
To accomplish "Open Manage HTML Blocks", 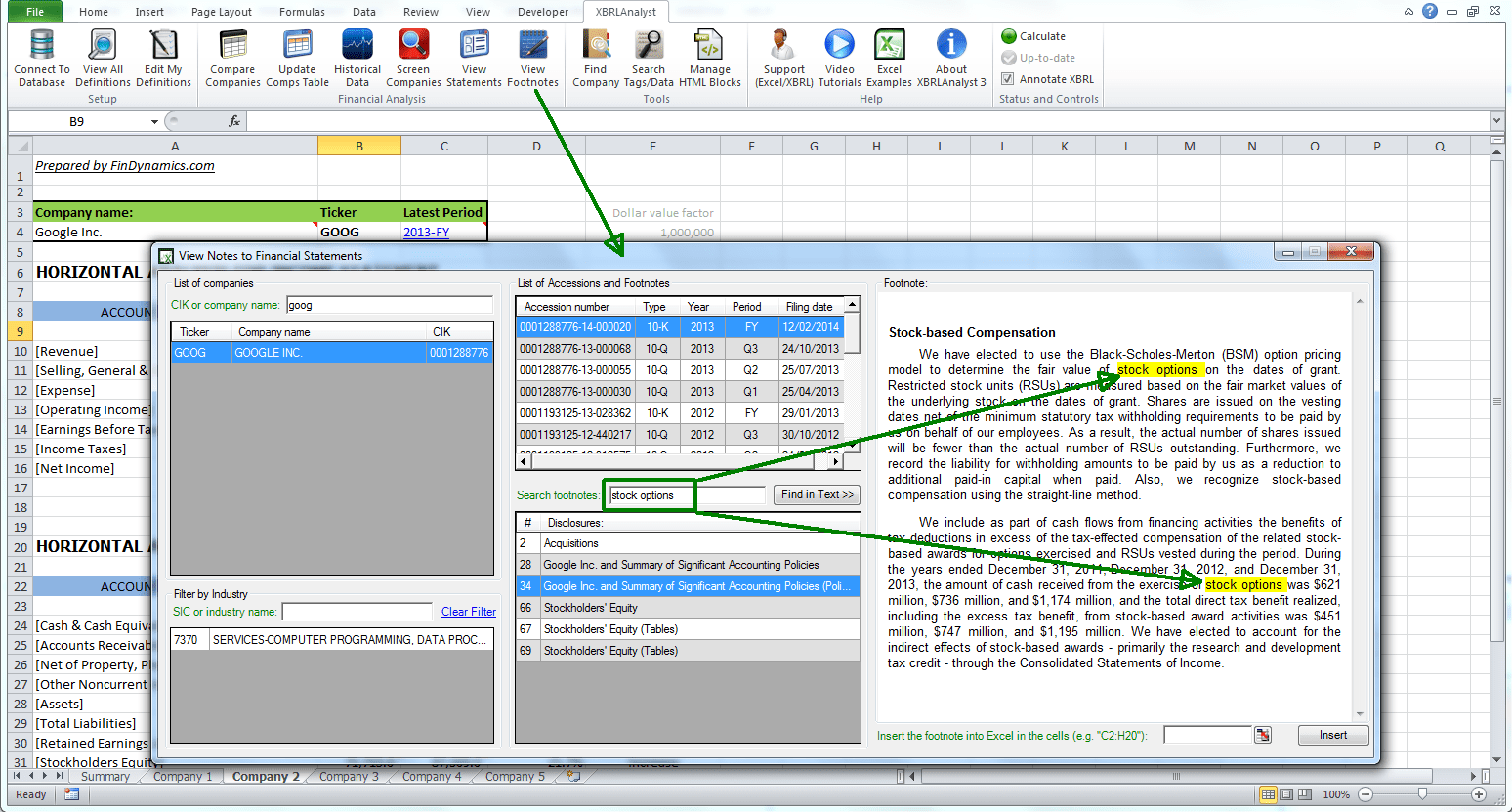I will tap(710, 57).
